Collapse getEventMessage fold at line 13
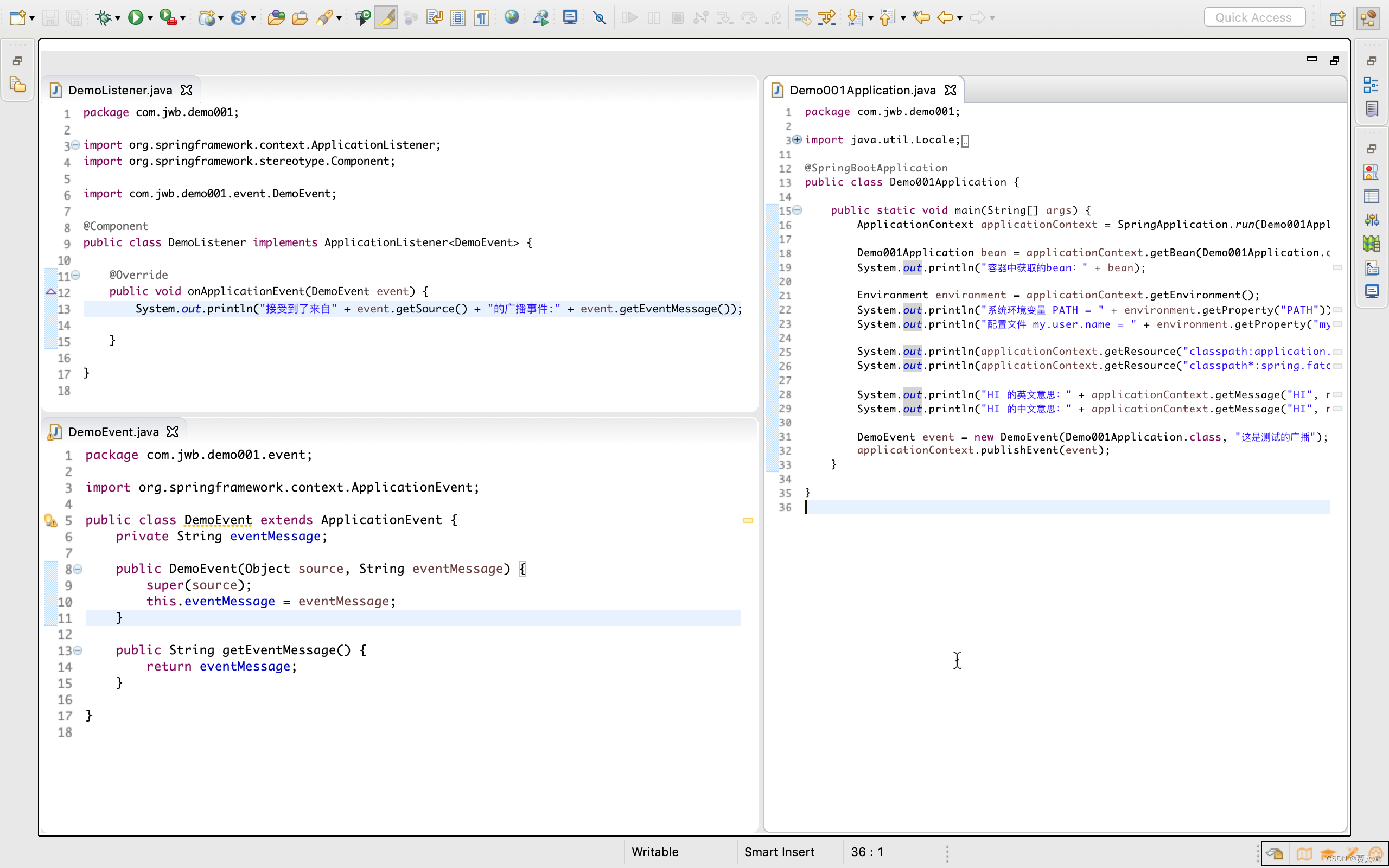This screenshot has height=868, width=1389. coord(78,650)
